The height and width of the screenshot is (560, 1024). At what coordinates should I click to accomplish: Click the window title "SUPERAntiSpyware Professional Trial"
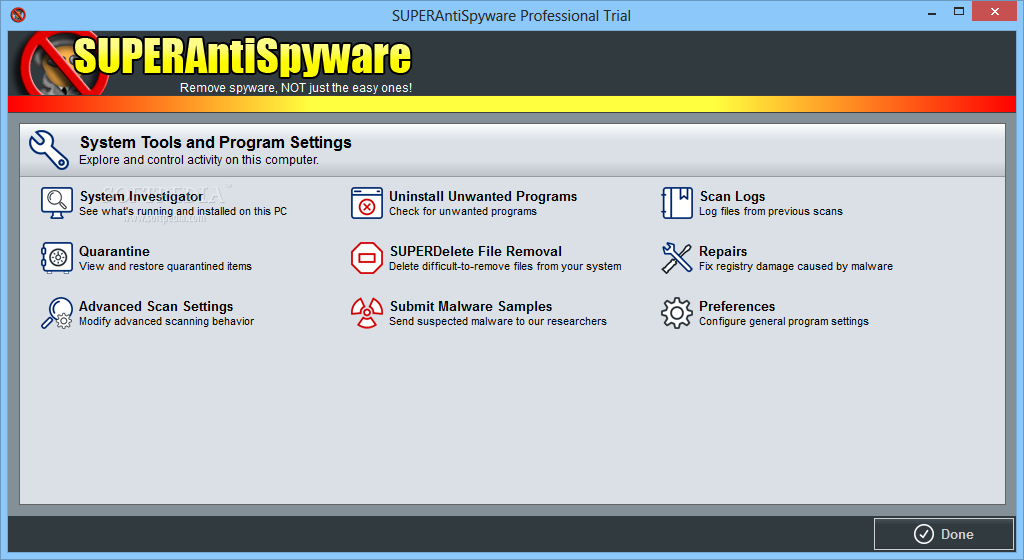pos(511,16)
